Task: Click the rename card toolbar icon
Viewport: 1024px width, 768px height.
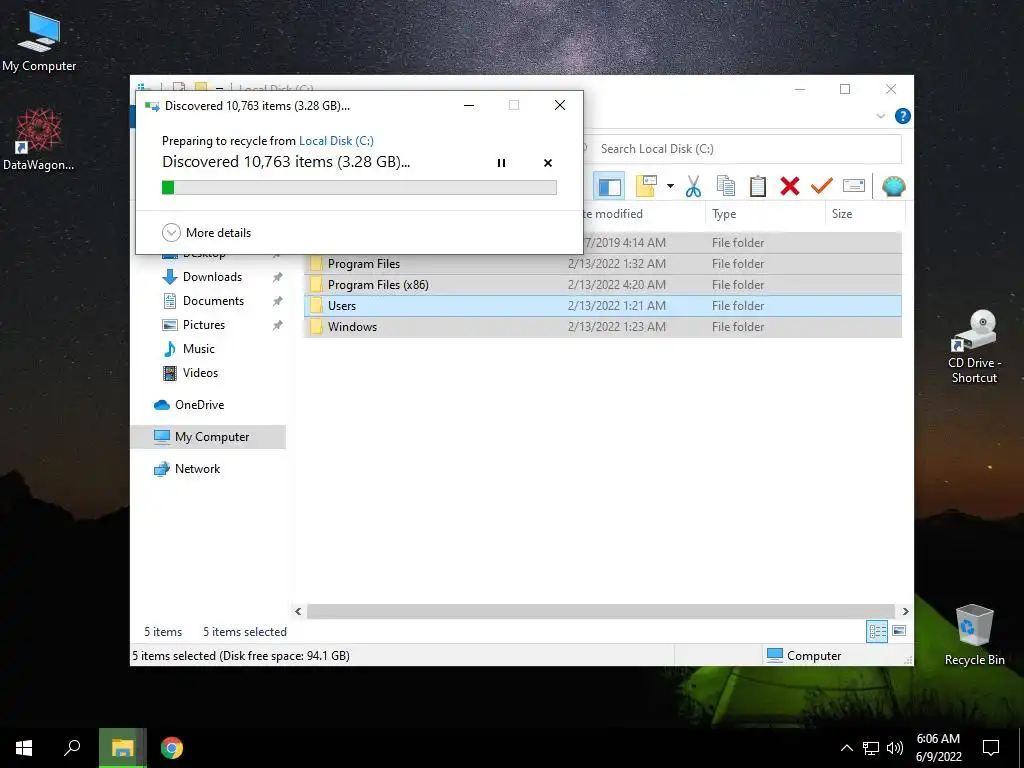Action: pyautogui.click(x=854, y=186)
